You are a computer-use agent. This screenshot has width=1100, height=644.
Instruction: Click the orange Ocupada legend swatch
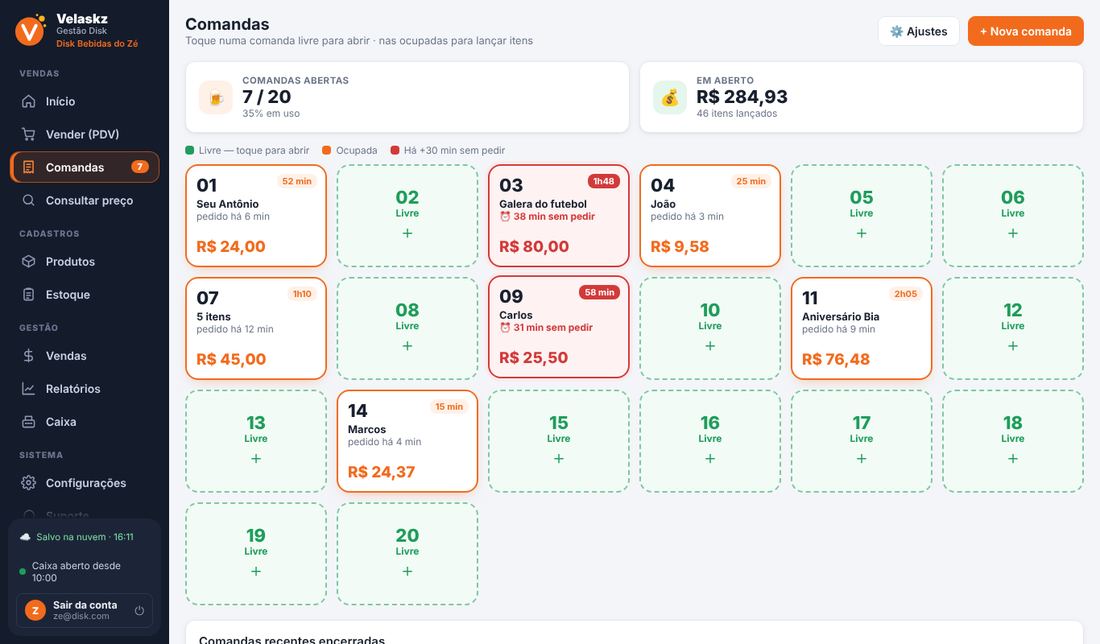coord(326,150)
